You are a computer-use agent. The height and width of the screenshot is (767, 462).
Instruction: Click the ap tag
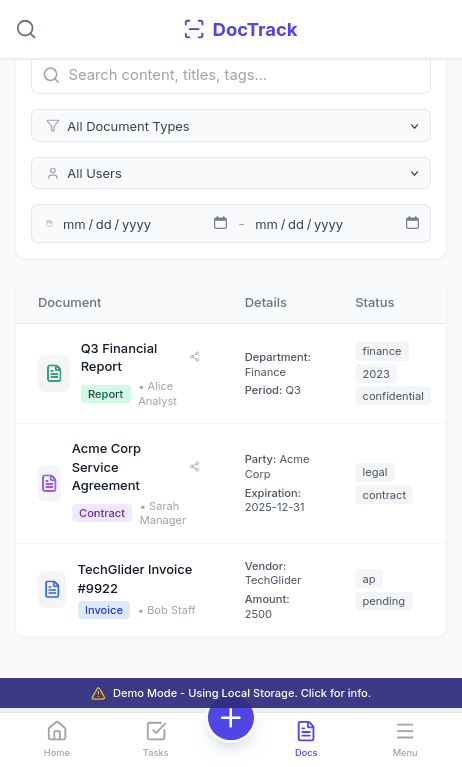(x=369, y=579)
